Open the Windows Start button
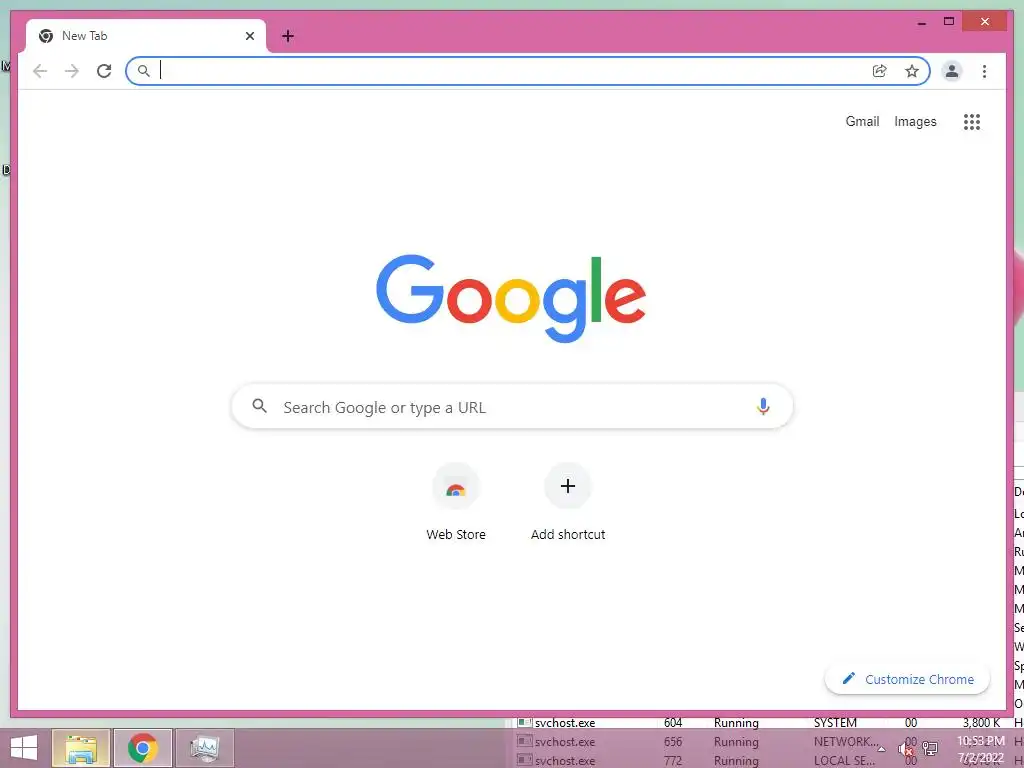This screenshot has width=1024, height=768. click(x=24, y=748)
